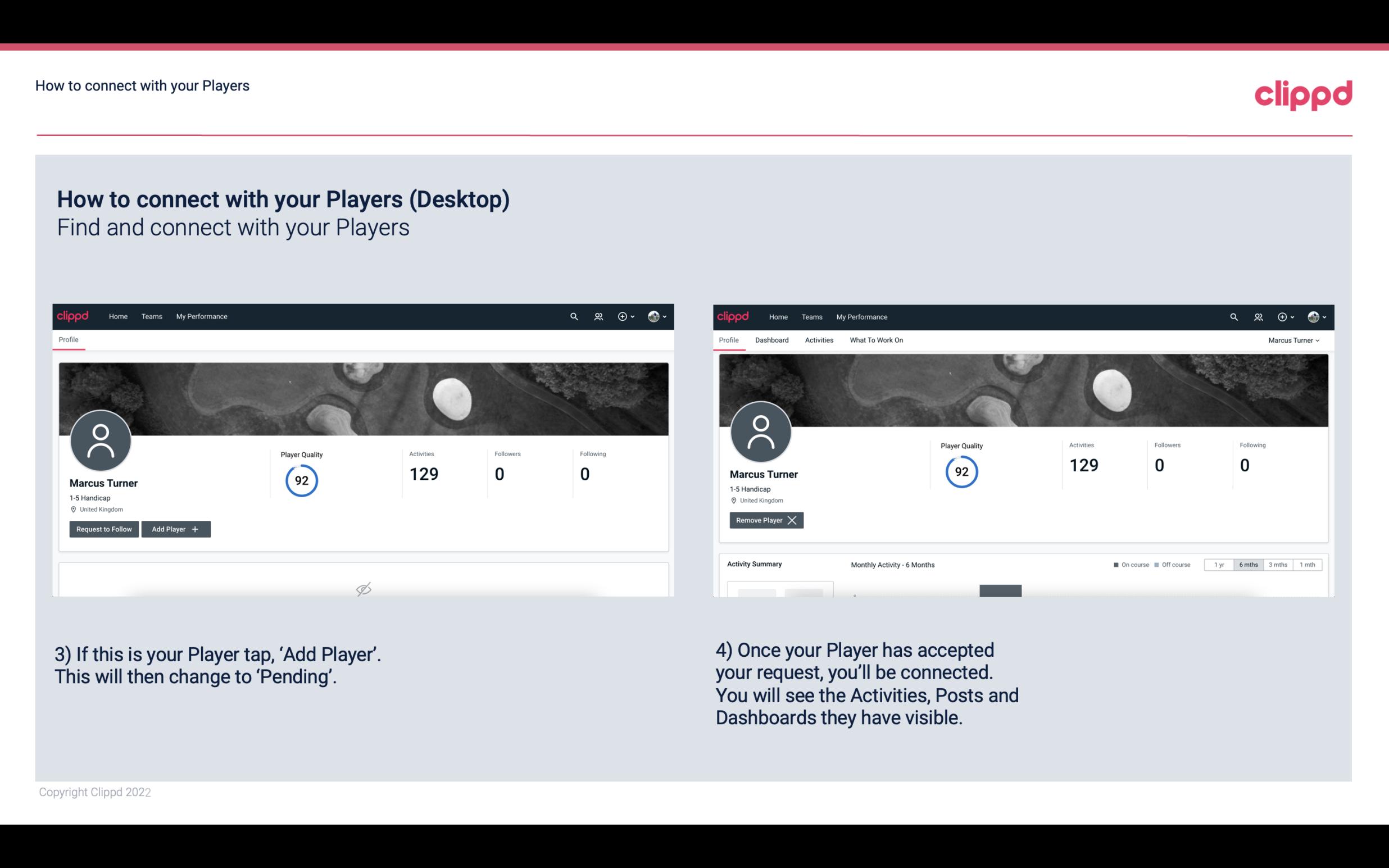Select the 'What To On' tab

click(x=875, y=340)
